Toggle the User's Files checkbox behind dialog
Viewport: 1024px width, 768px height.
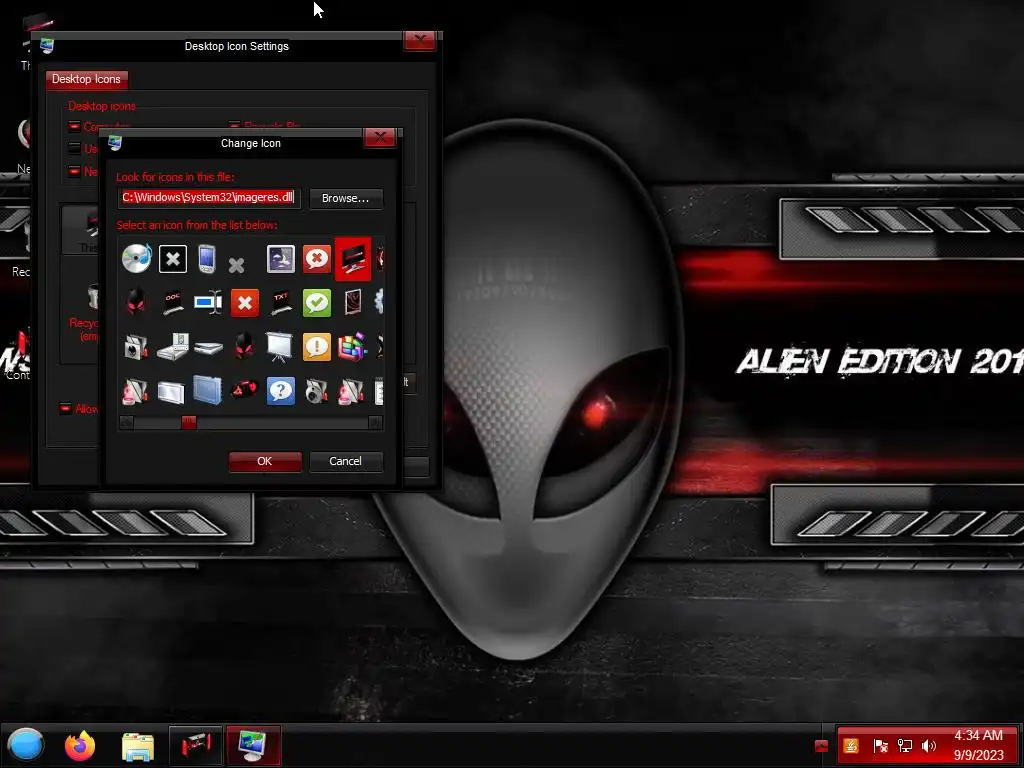click(x=74, y=148)
